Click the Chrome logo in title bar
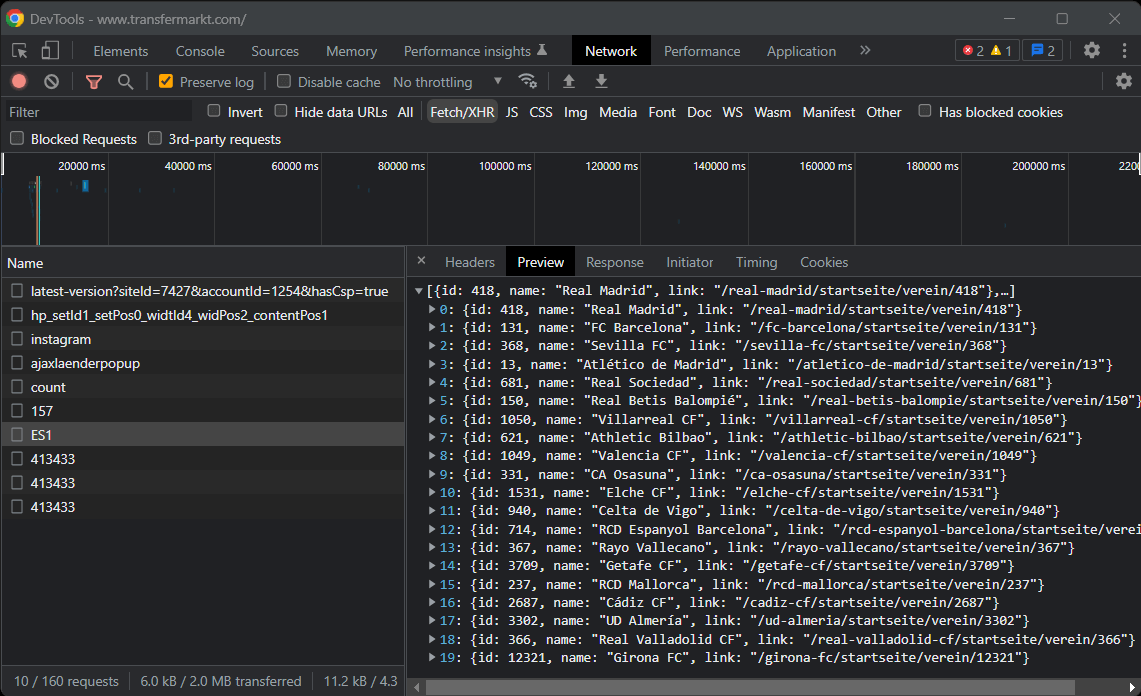 [x=15, y=18]
